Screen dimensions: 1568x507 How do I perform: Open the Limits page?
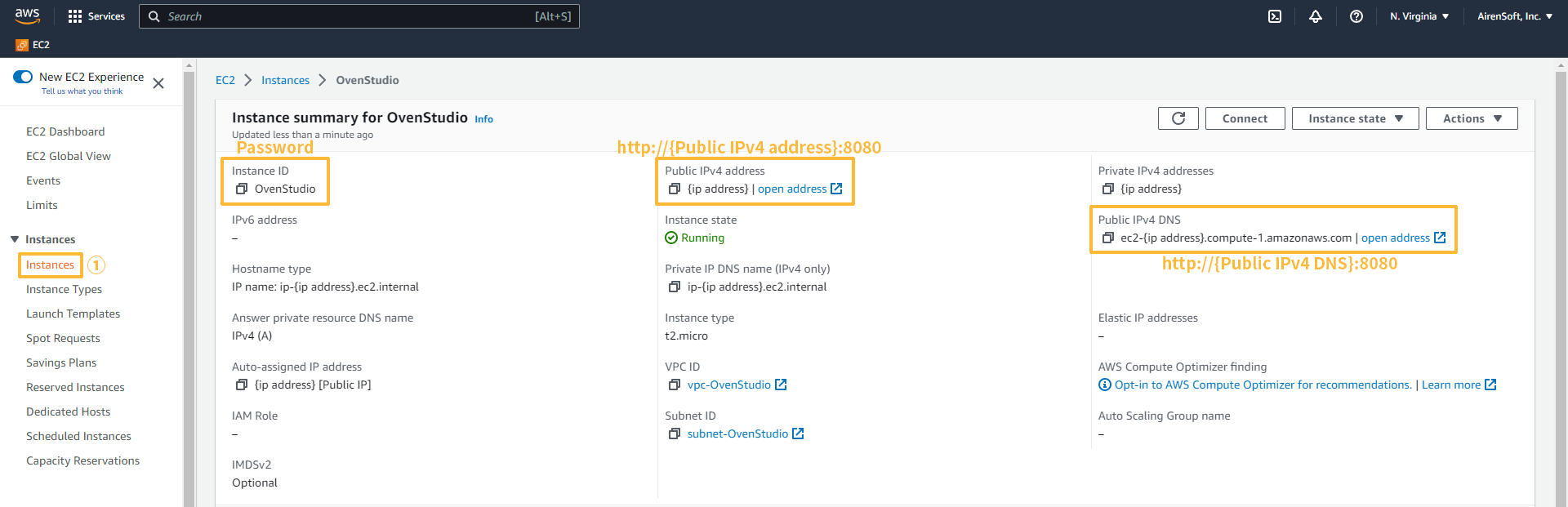(x=42, y=205)
